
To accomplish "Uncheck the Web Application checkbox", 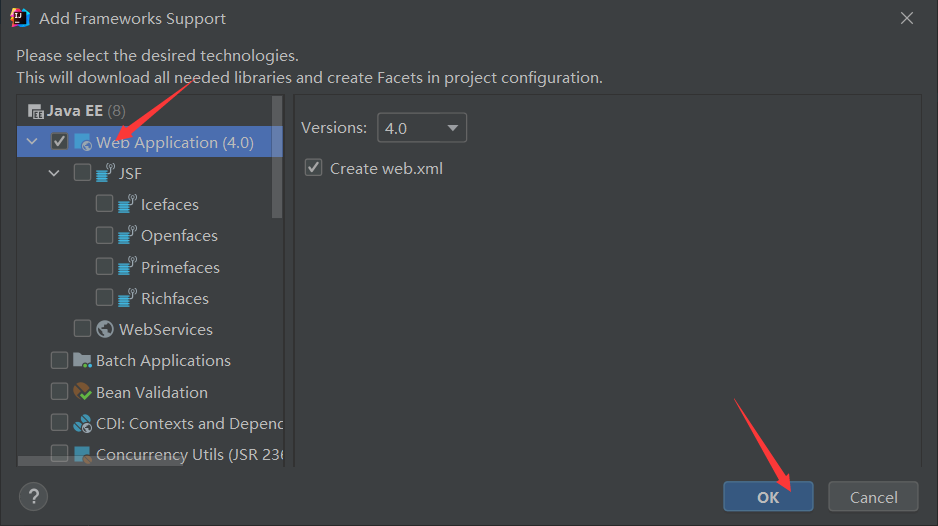I will point(60,143).
